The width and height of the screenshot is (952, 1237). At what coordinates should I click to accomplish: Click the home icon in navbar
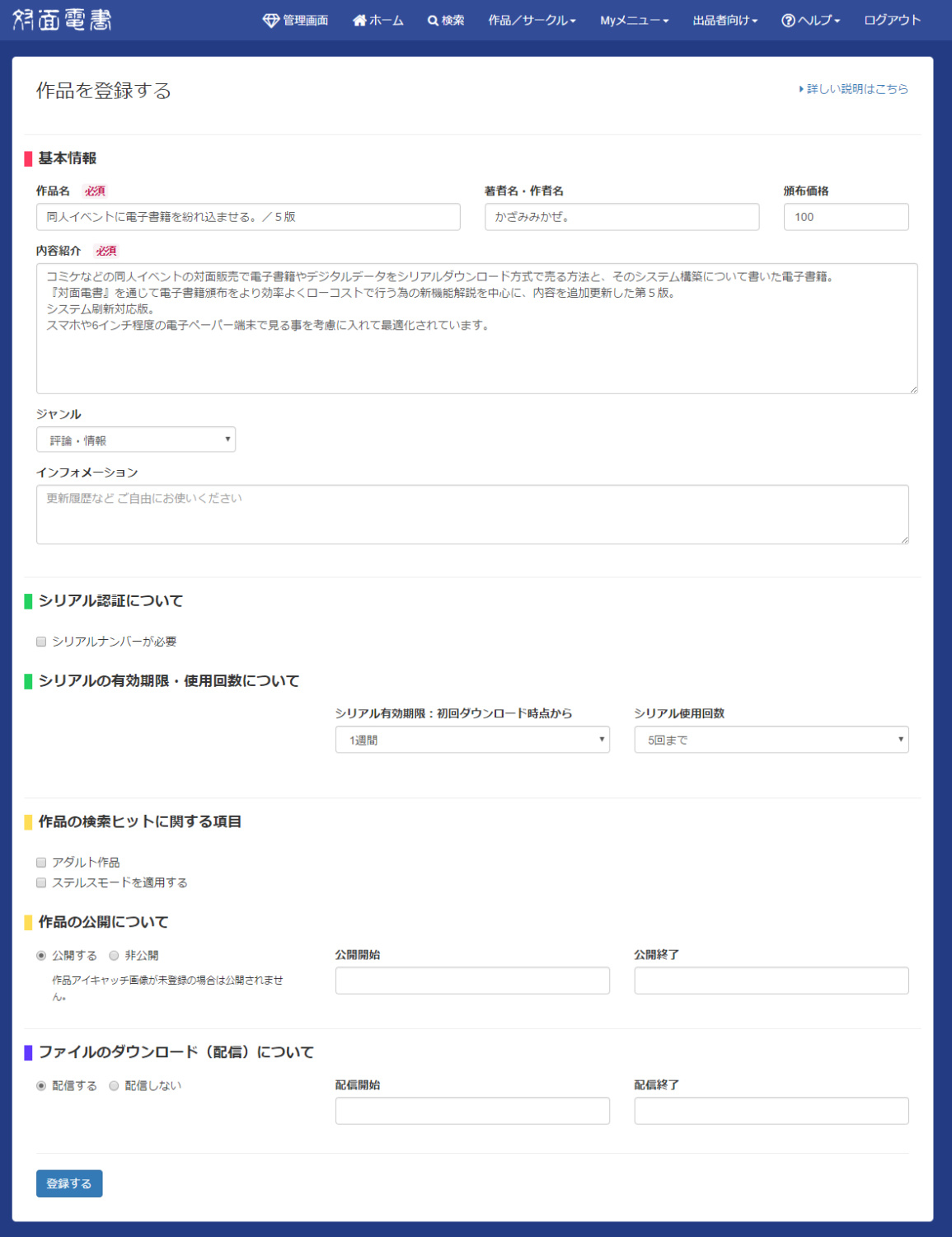(x=359, y=21)
